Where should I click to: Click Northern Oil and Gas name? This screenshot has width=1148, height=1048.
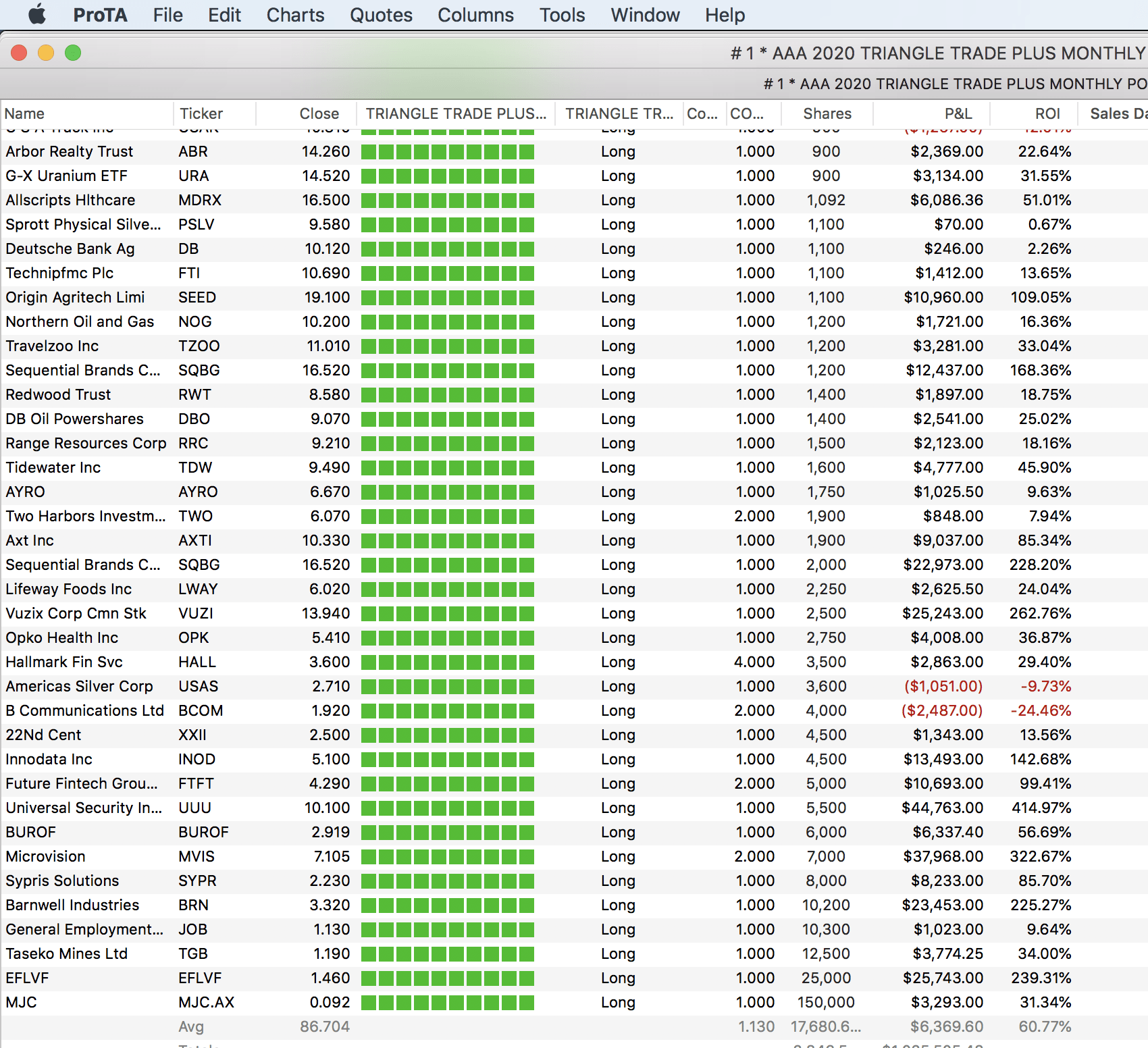[80, 321]
